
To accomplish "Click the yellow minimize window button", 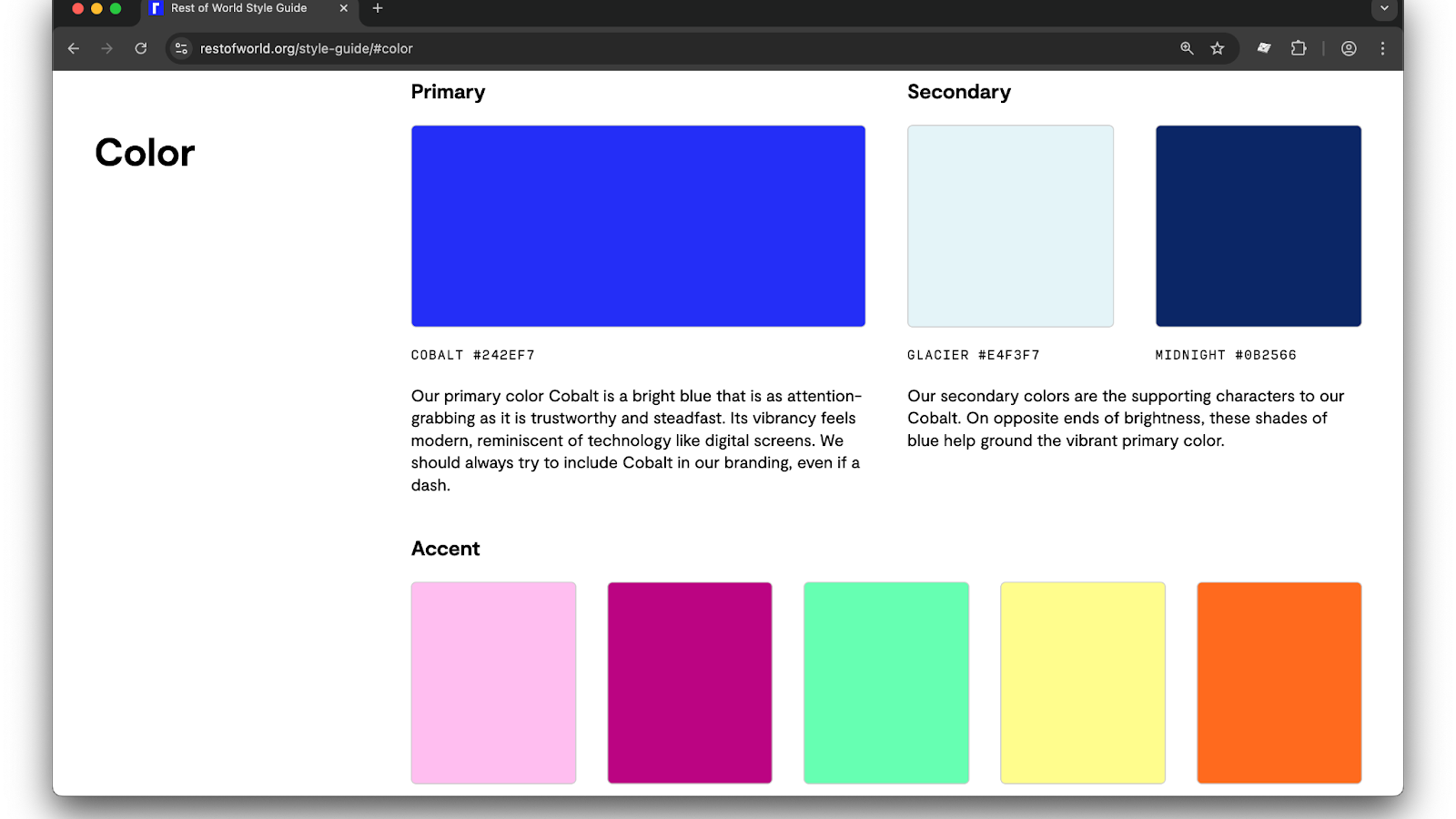I will [x=96, y=8].
